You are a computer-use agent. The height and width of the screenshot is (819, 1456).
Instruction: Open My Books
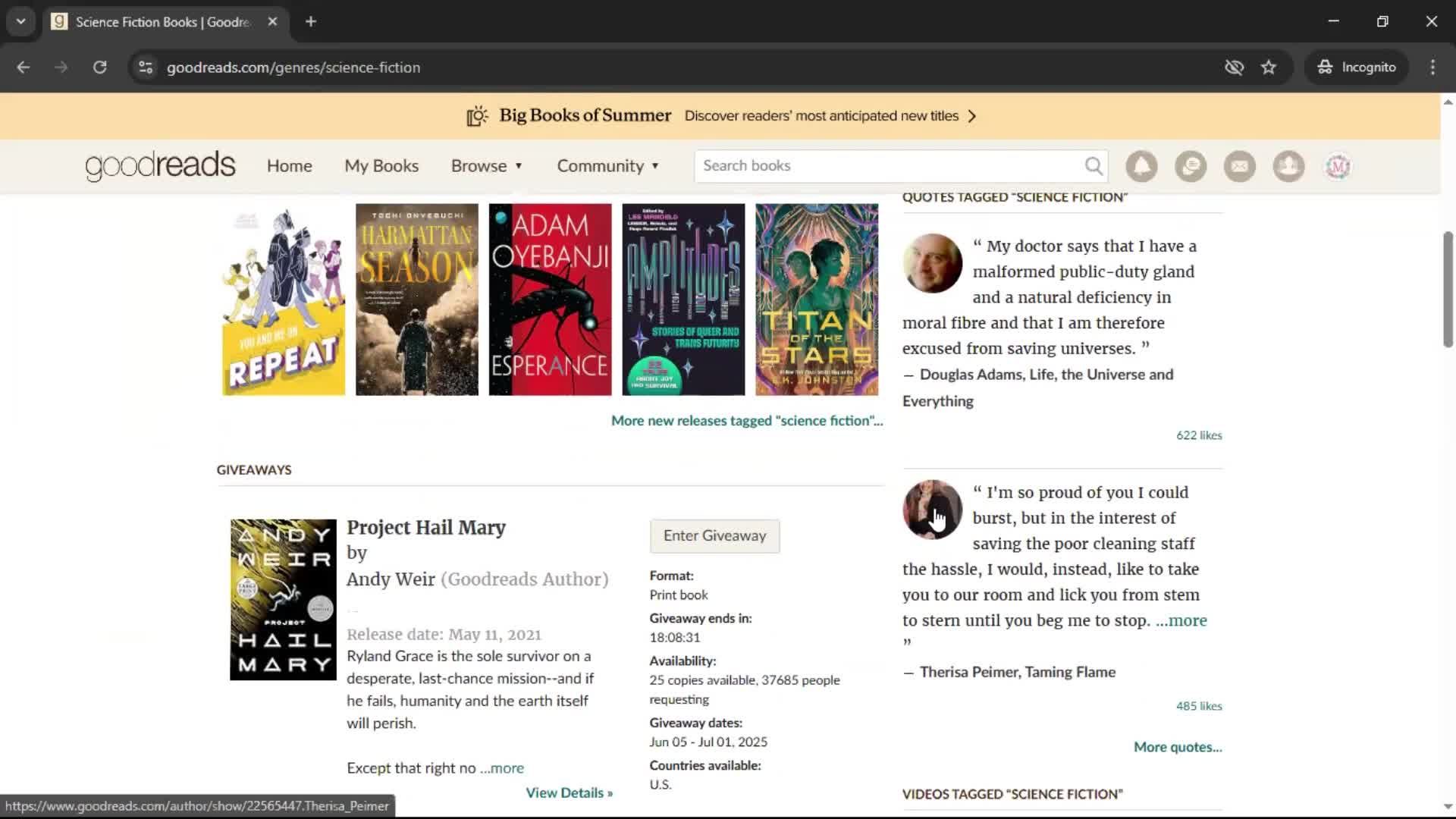381,166
